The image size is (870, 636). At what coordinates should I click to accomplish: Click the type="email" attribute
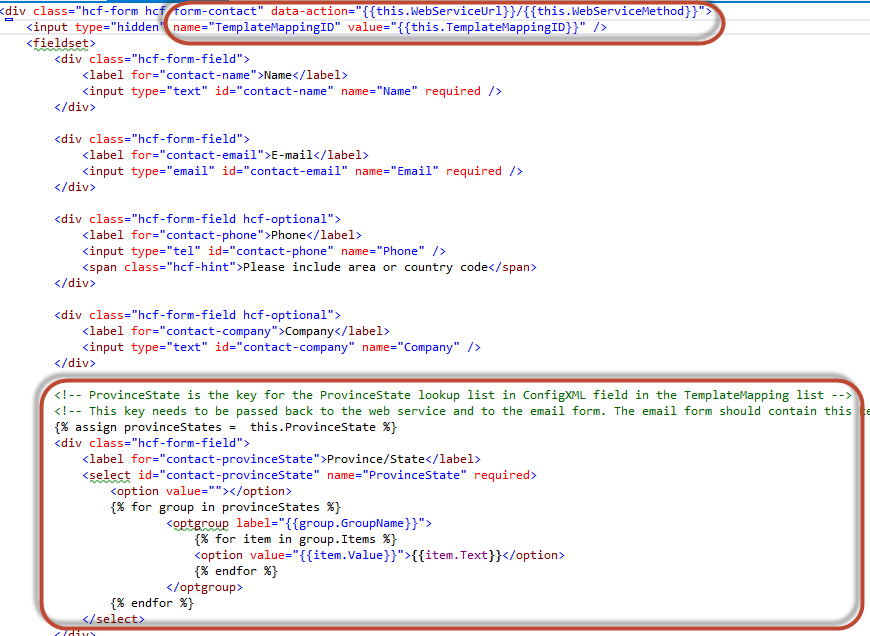tap(173, 171)
